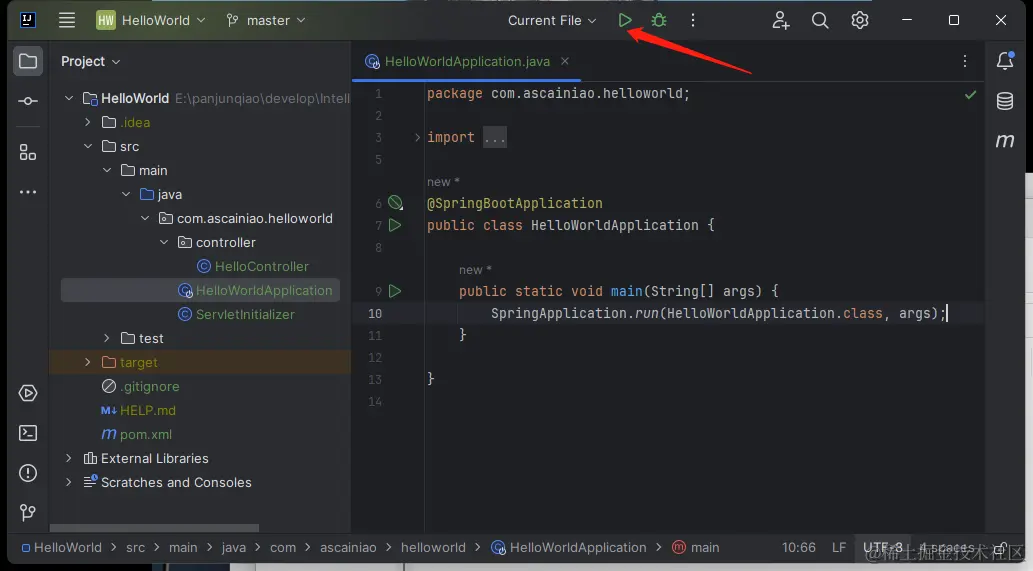Open the Structure tool window icon

(28, 153)
